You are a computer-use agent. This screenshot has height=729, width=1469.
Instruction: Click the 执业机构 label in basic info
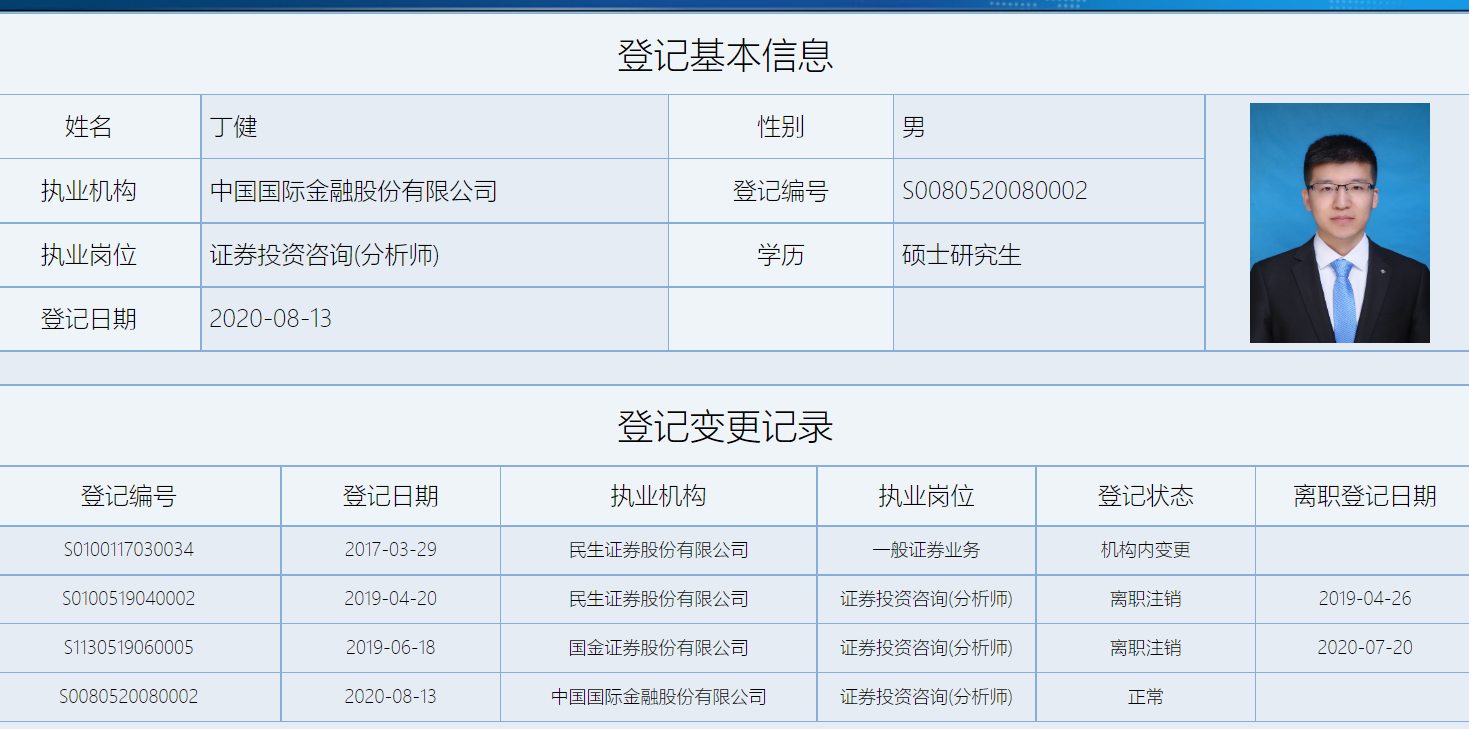click(89, 191)
